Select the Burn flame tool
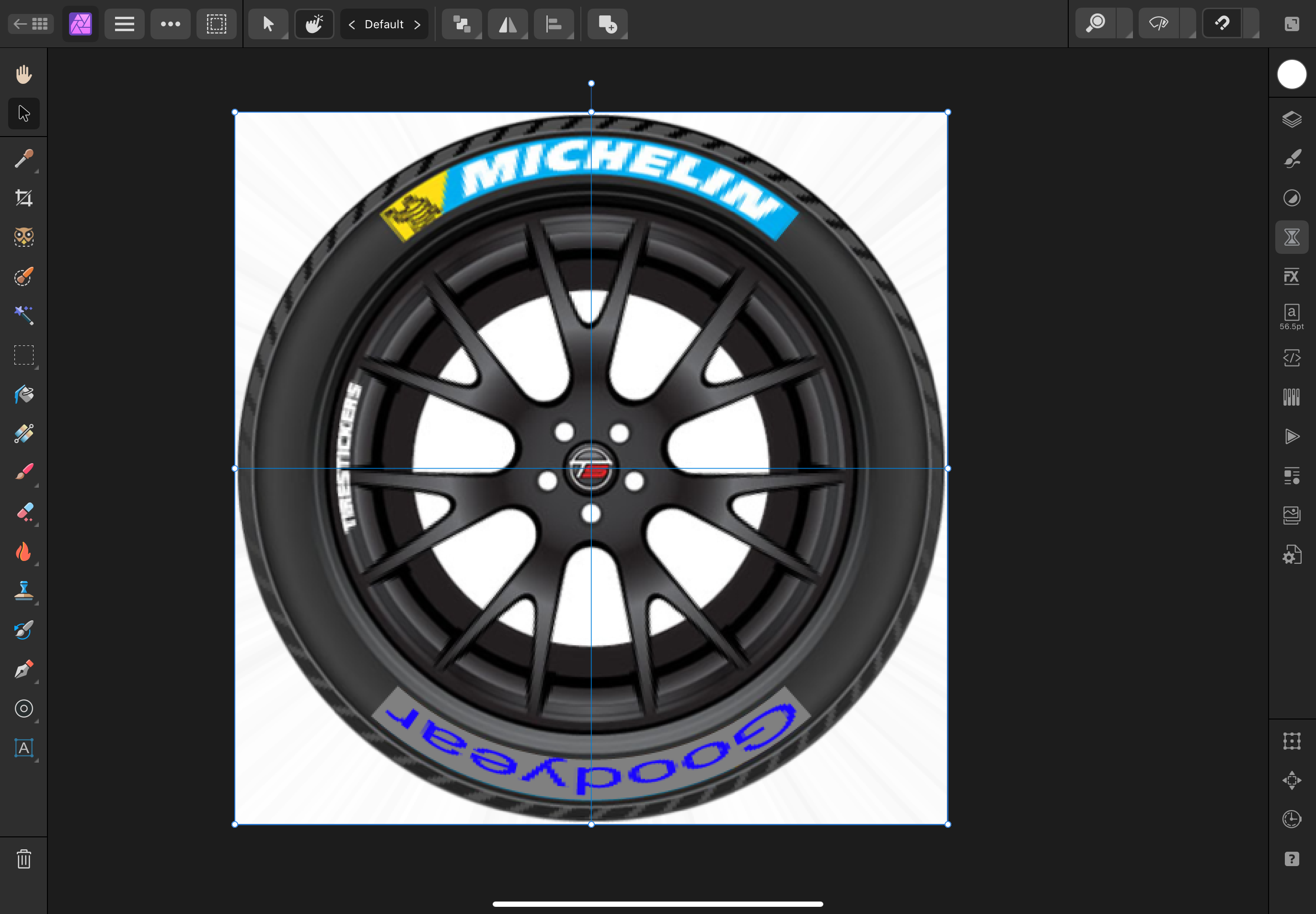 (x=23, y=551)
